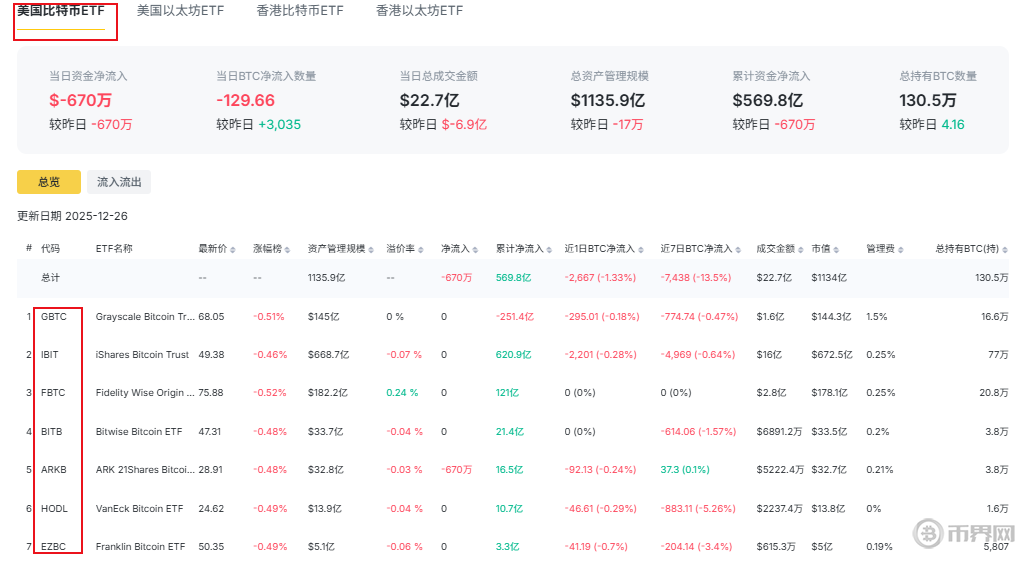Open the 香港比特币ETF tab
The height and width of the screenshot is (561, 1026).
[299, 11]
